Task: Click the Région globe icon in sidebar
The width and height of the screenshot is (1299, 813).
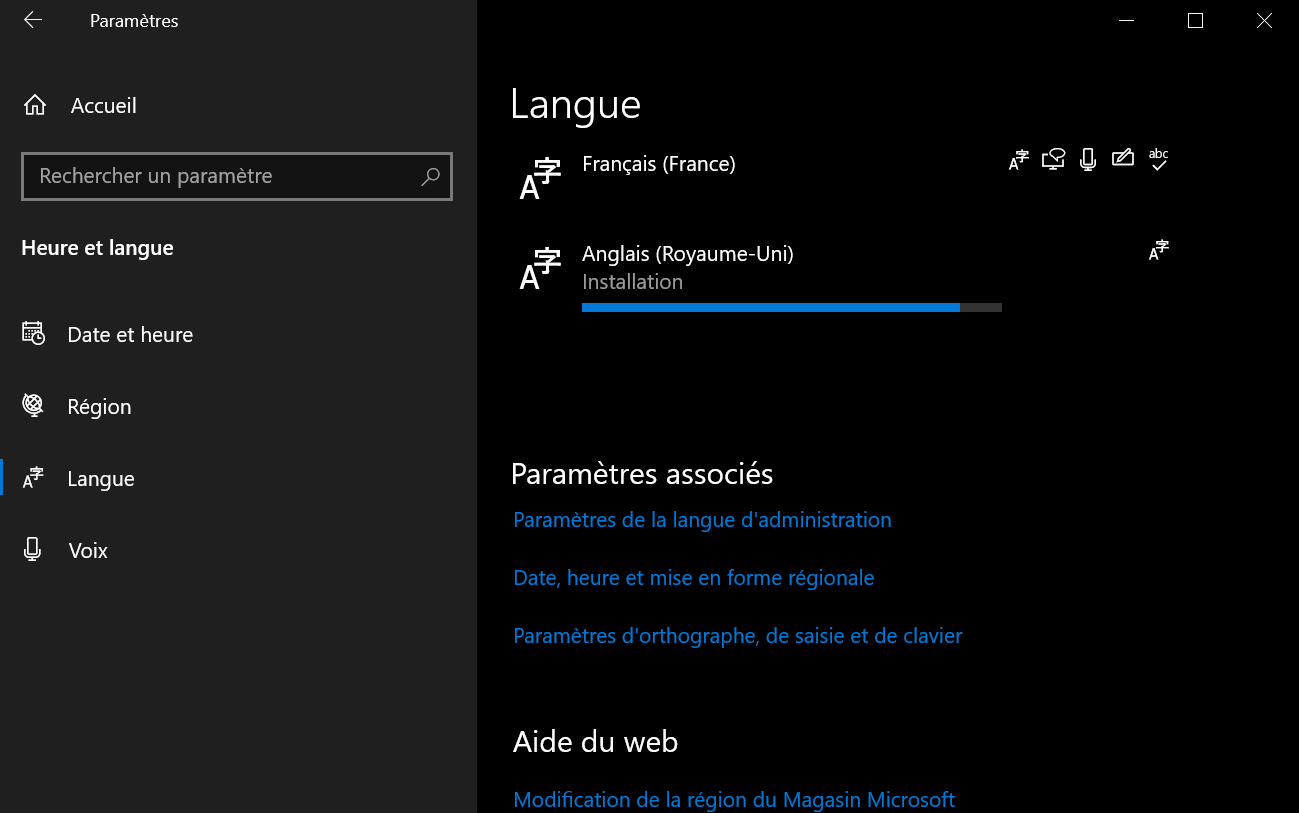Action: (x=33, y=406)
